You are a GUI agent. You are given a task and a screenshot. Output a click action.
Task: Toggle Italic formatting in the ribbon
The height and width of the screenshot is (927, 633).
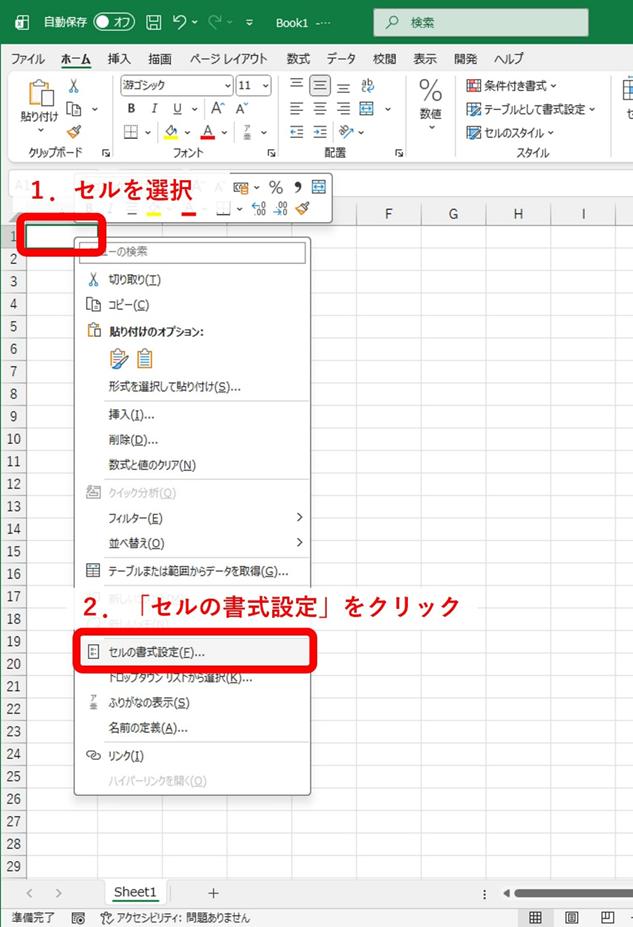[x=153, y=108]
